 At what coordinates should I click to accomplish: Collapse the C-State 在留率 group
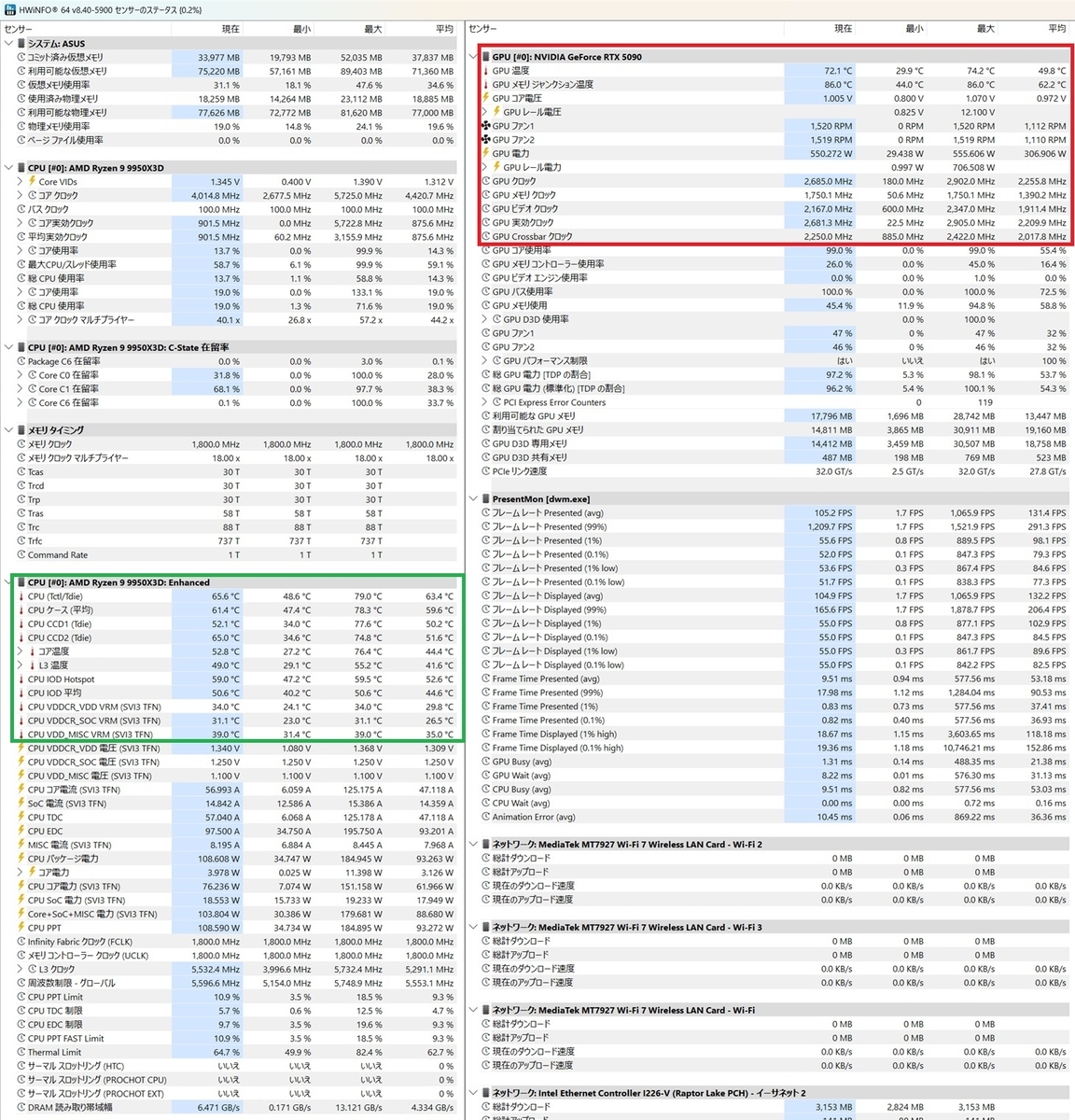pyautogui.click(x=9, y=347)
